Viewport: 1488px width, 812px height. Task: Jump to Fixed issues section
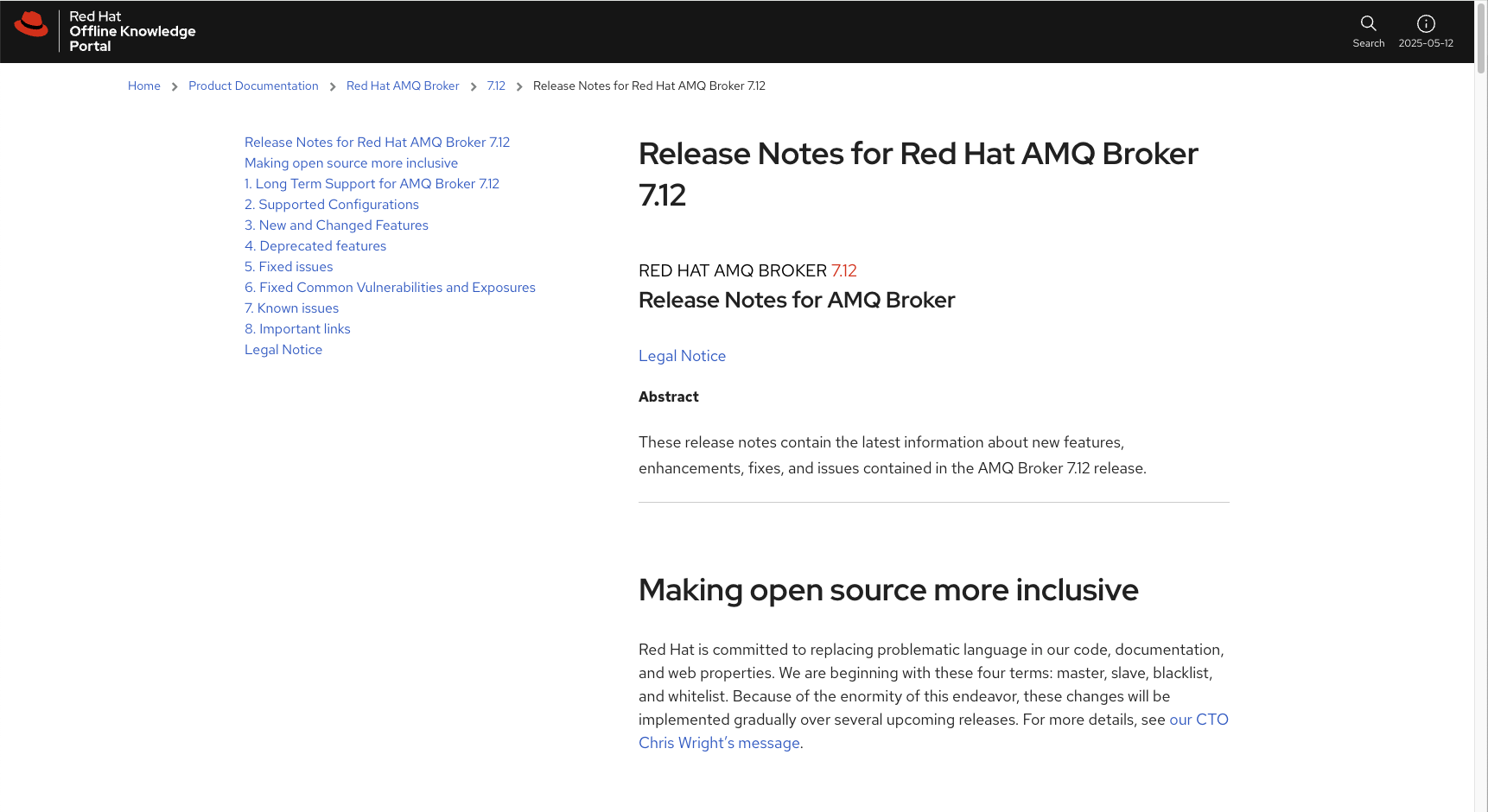click(x=289, y=267)
